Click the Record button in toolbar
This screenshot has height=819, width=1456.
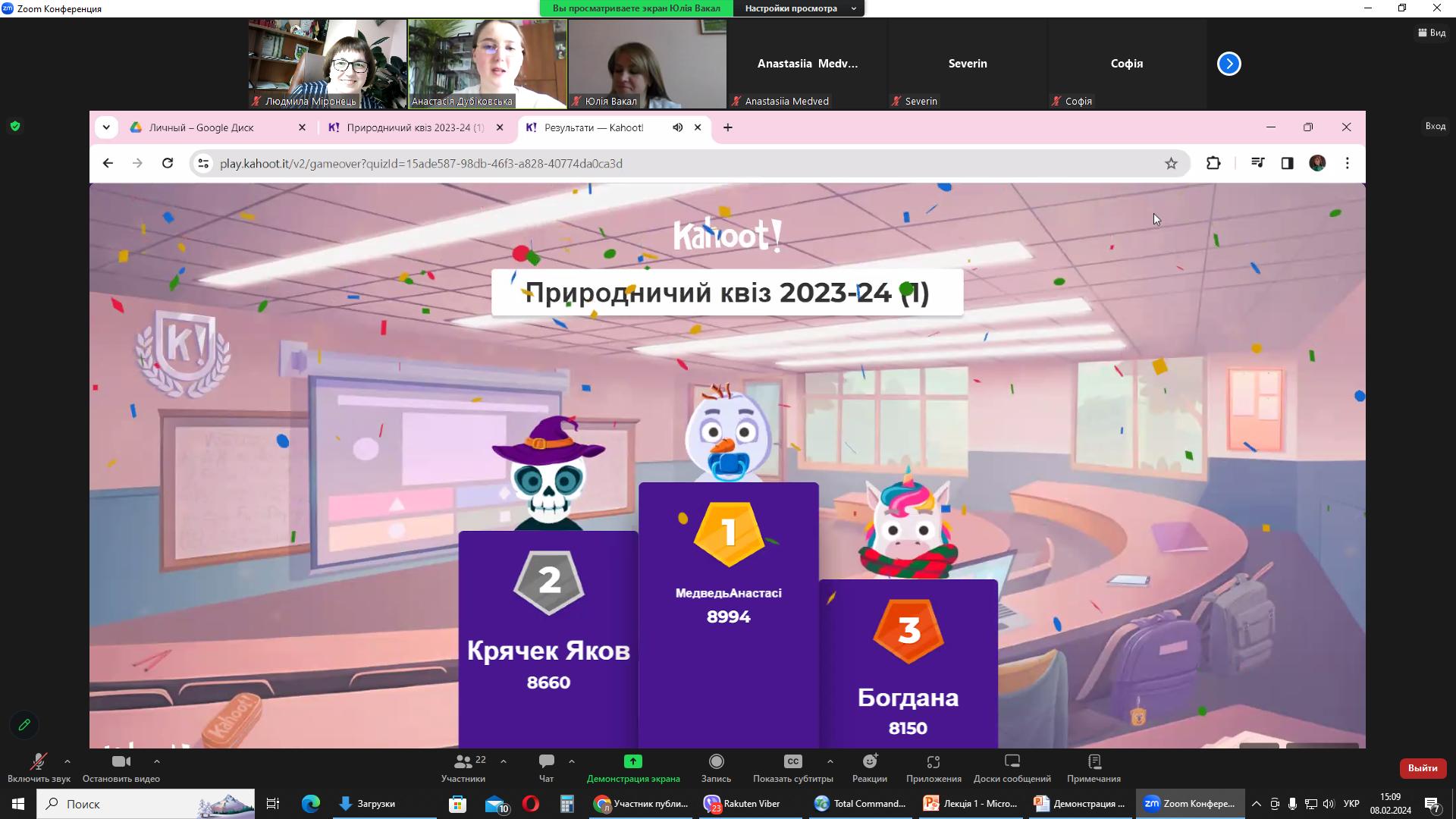(x=716, y=767)
